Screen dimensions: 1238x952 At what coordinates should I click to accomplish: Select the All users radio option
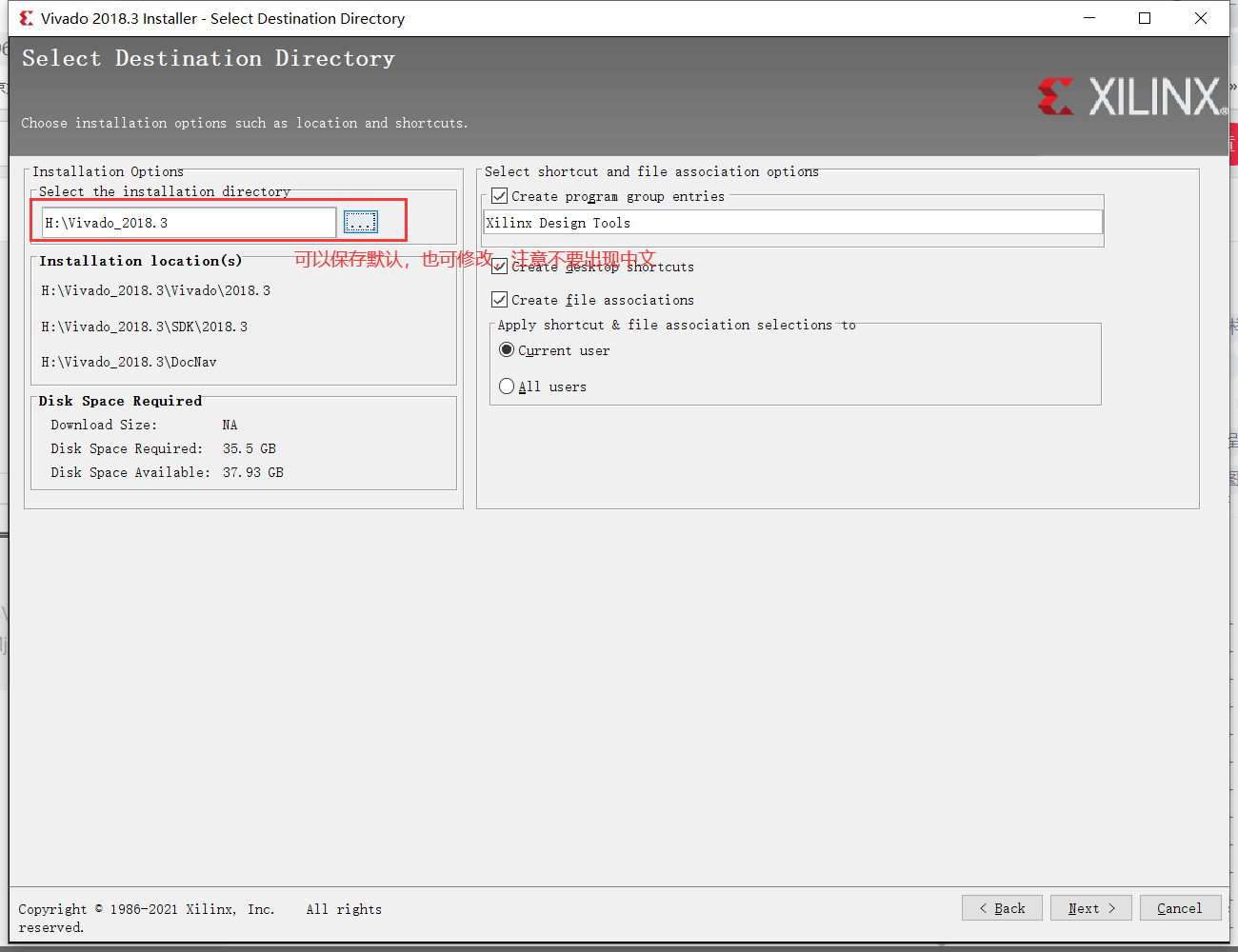(507, 387)
